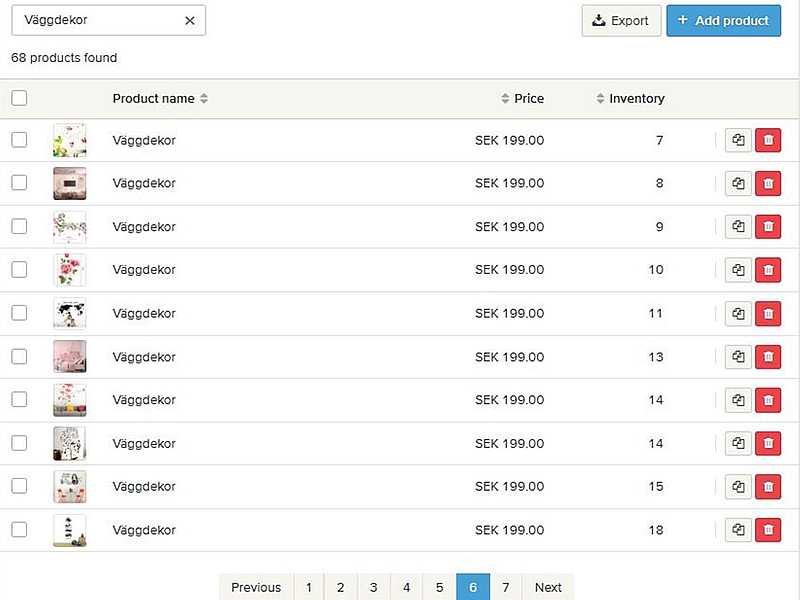The width and height of the screenshot is (800, 600).
Task: Click the Export button
Action: (621, 21)
